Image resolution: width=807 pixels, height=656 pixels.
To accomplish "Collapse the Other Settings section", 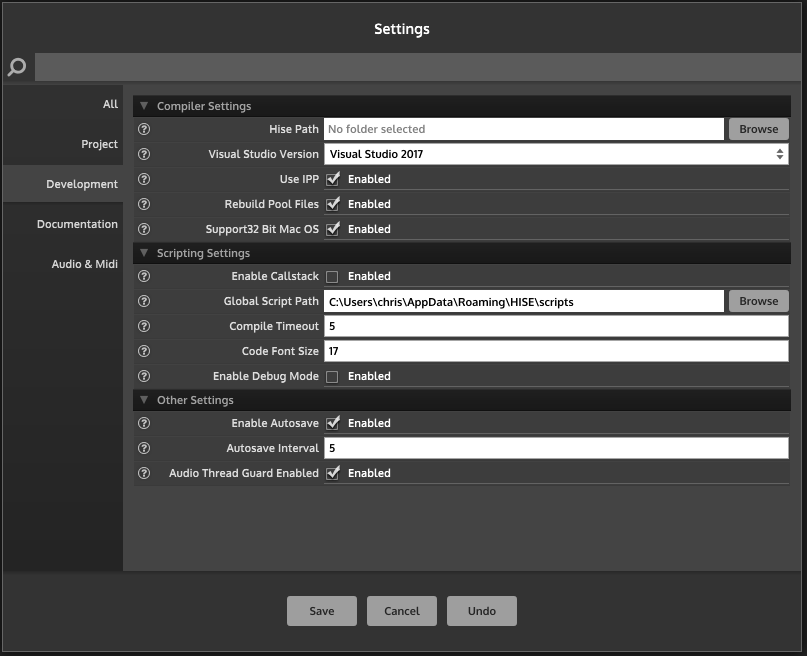I will [x=144, y=400].
